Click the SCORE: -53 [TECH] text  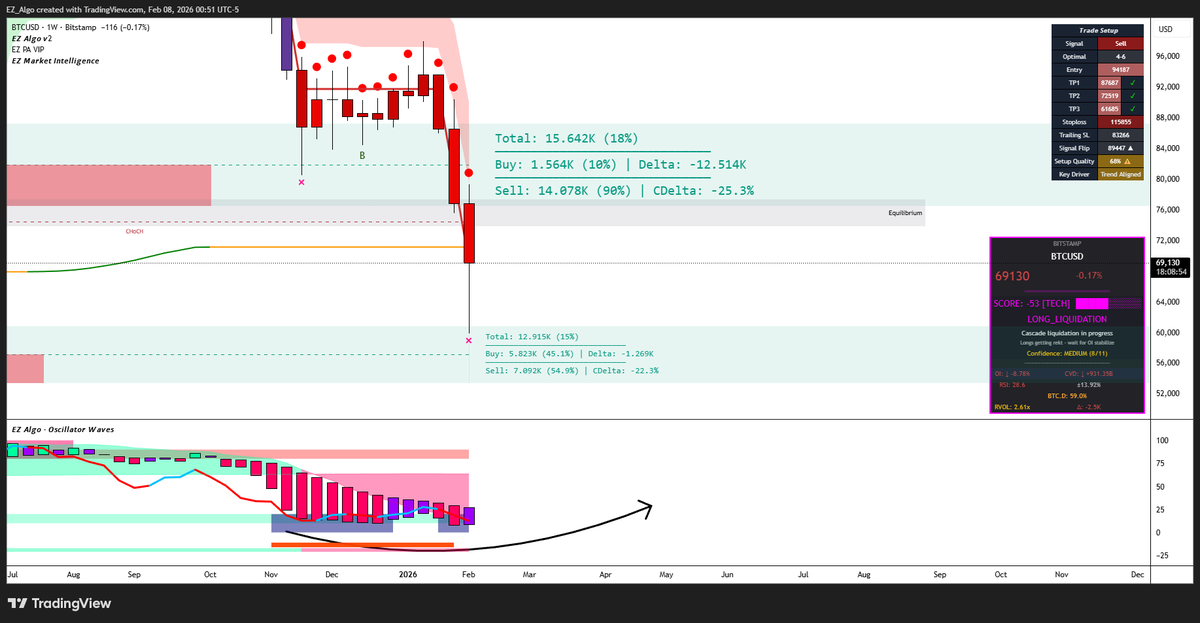tap(1032, 304)
